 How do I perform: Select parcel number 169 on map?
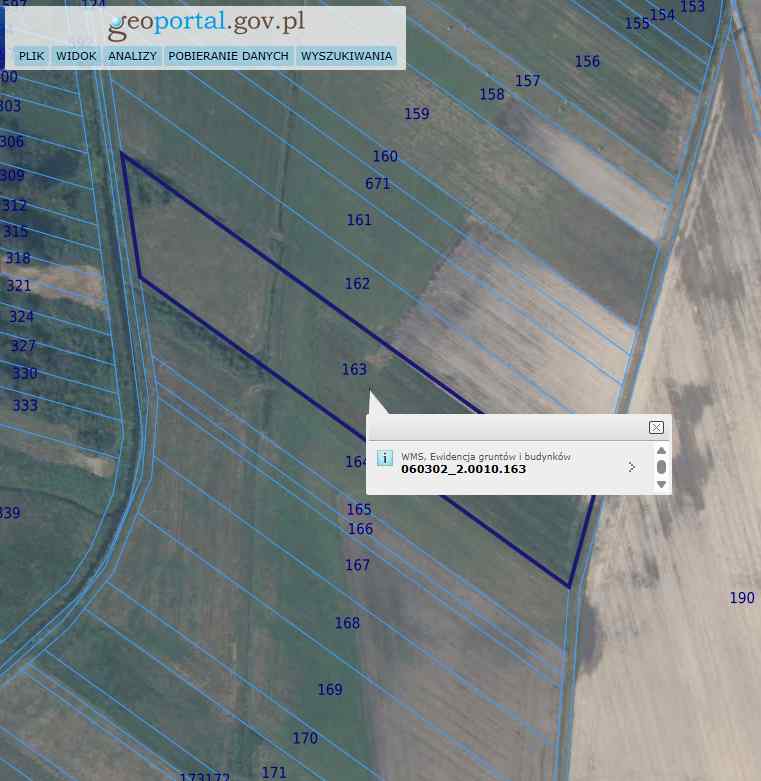point(329,690)
